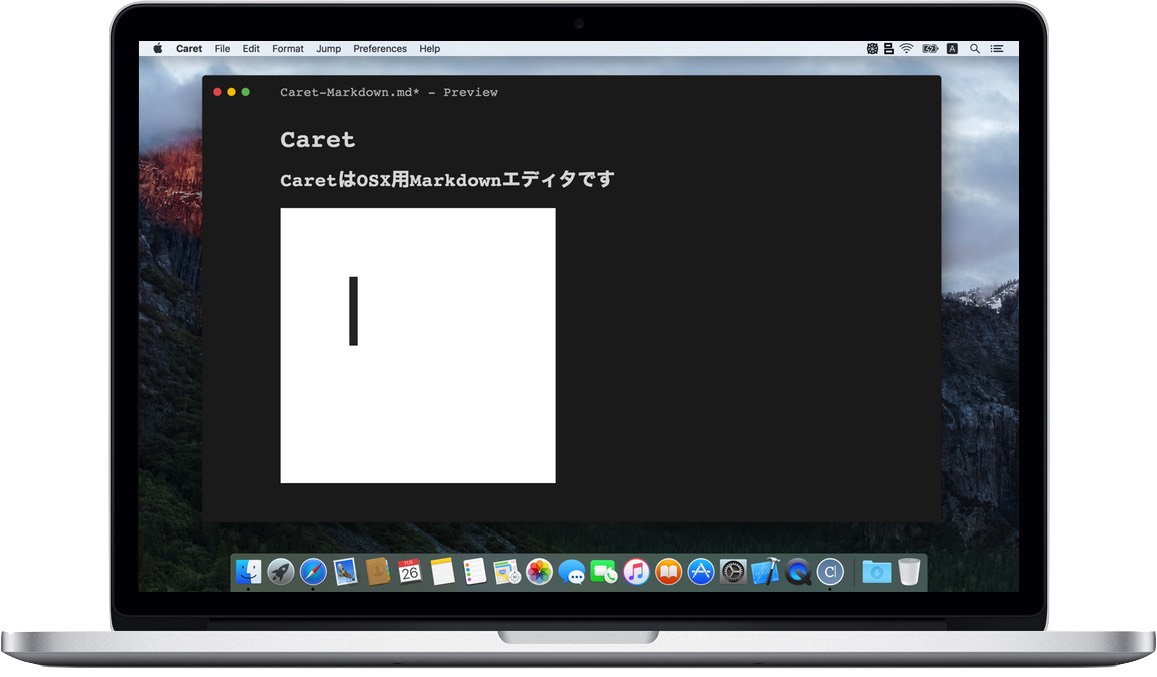
Task: Open App Store from the Dock
Action: click(x=701, y=571)
